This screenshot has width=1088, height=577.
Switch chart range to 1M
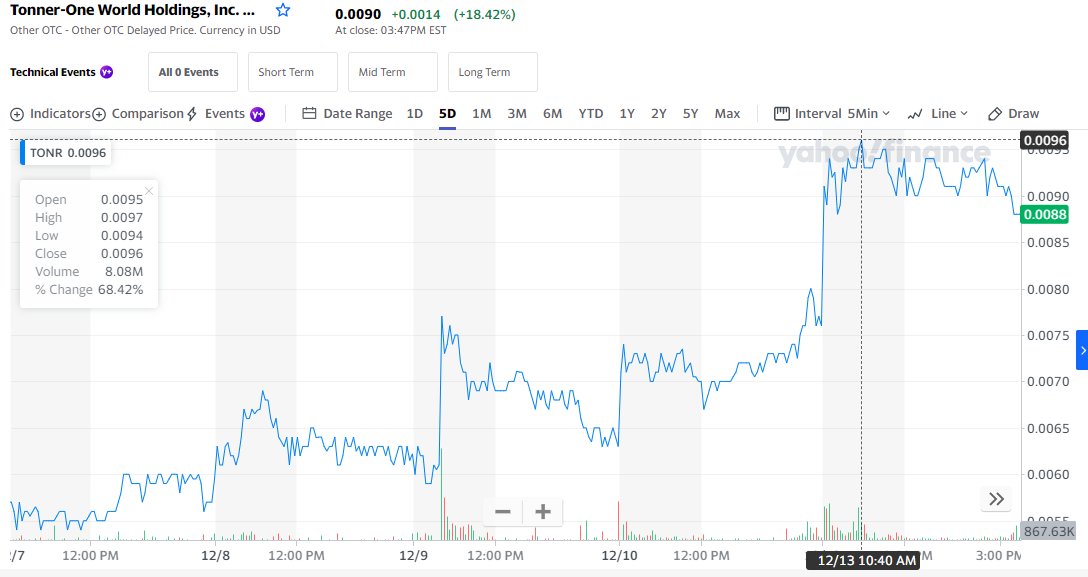click(482, 114)
